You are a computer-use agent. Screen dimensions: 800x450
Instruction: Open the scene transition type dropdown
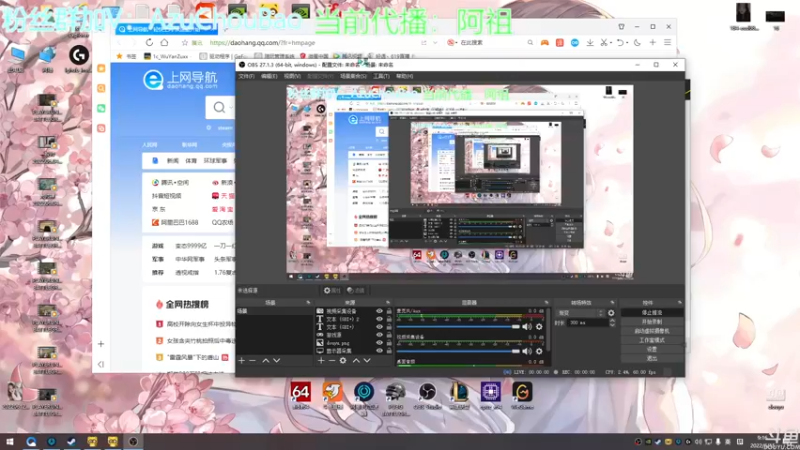pyautogui.click(x=581, y=313)
